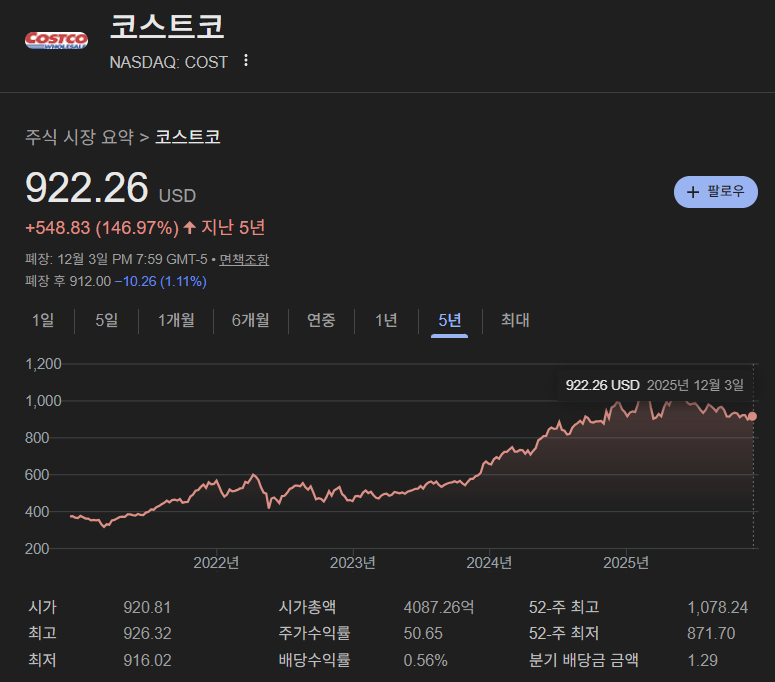This screenshot has width=775, height=682.
Task: Click the 922.26 current price
Action: [86, 188]
